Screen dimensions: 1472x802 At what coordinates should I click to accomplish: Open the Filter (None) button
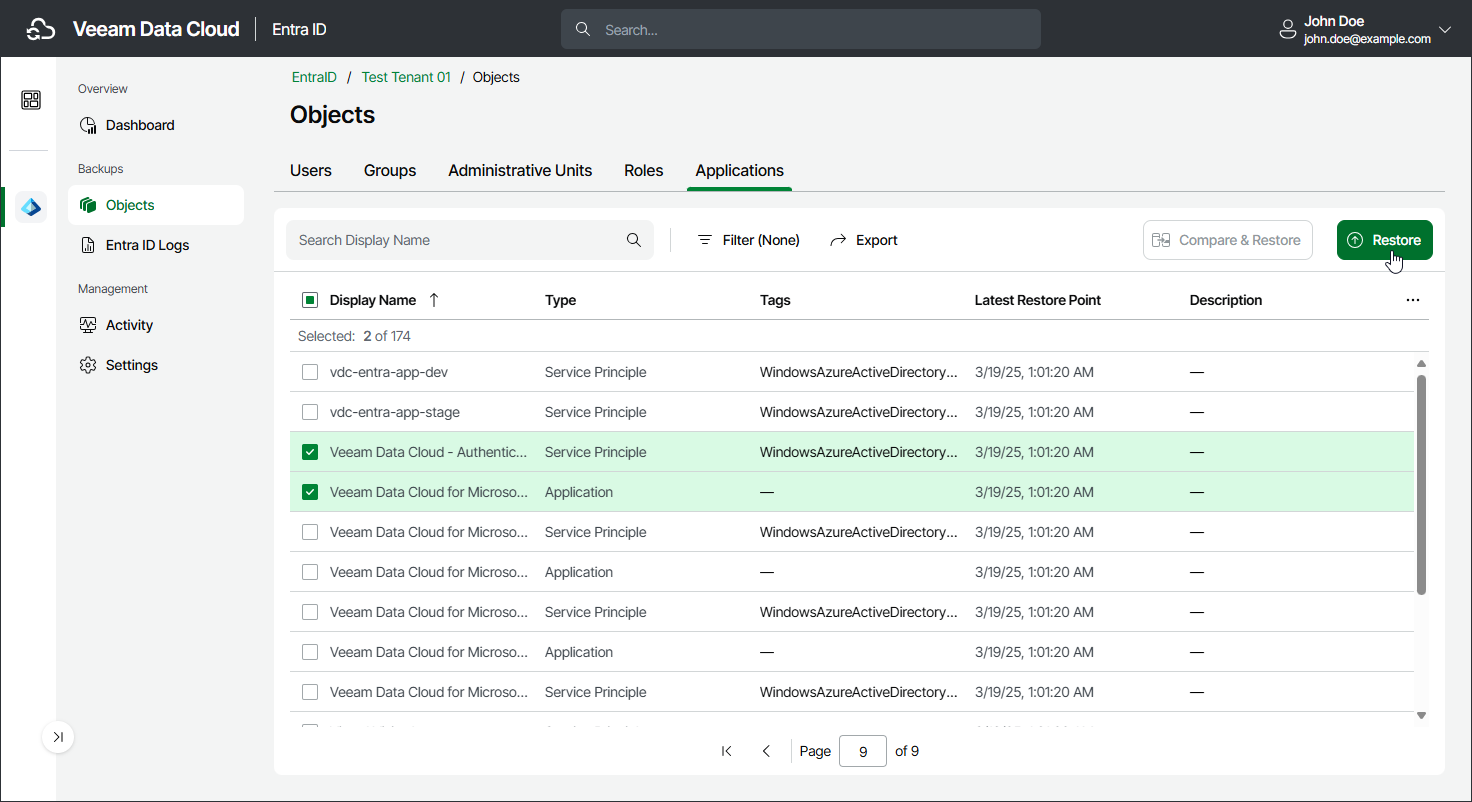click(x=748, y=240)
